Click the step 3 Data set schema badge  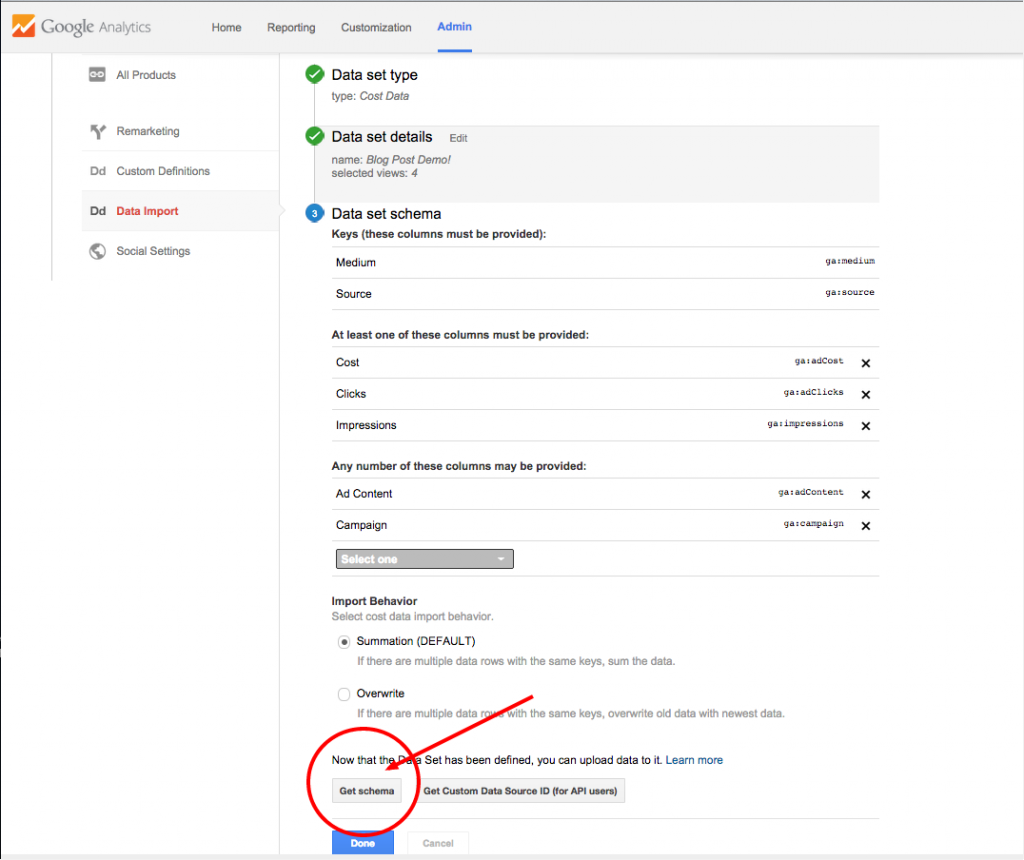tap(315, 214)
